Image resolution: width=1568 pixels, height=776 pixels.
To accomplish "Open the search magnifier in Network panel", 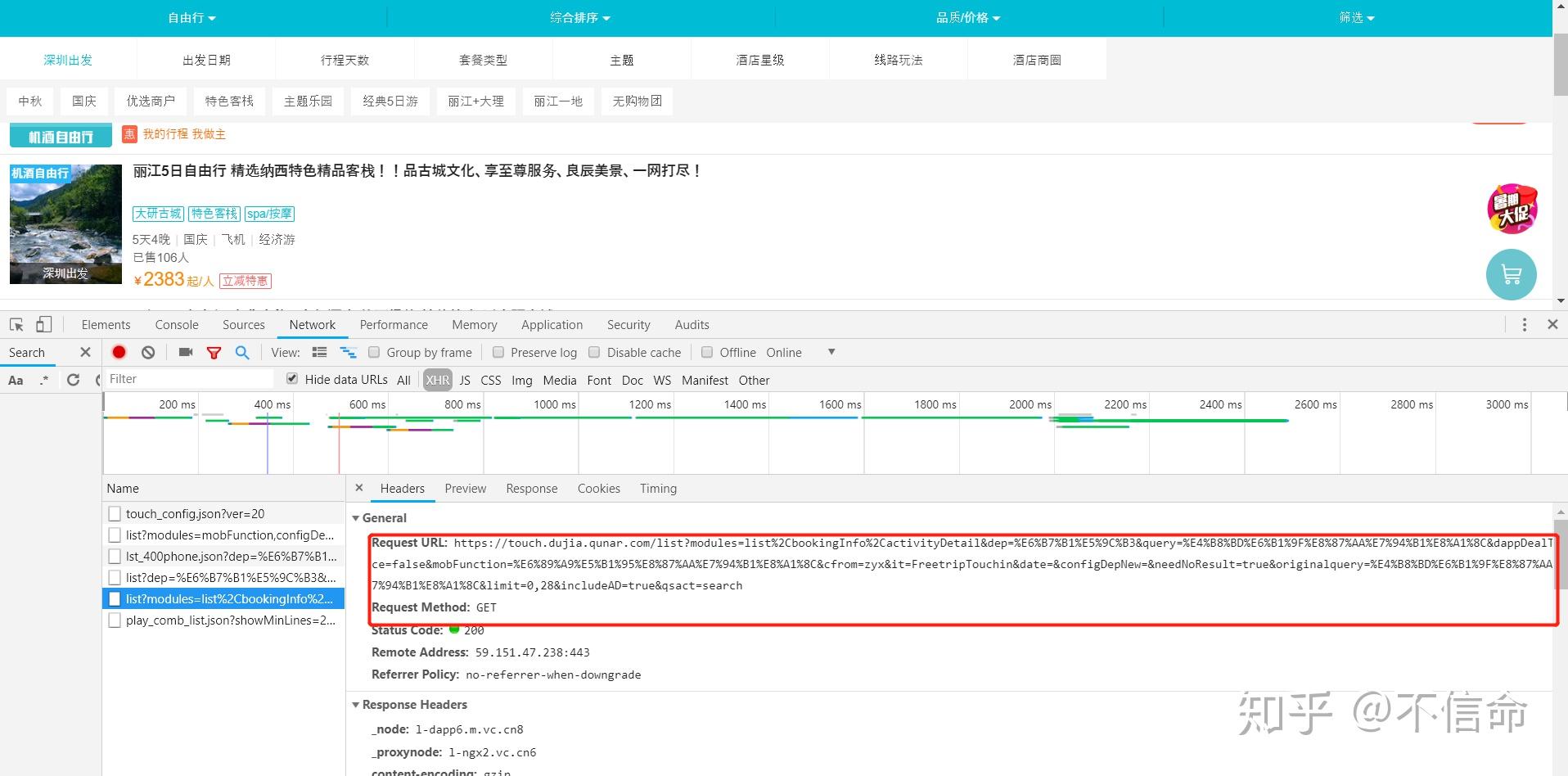I will tap(242, 352).
